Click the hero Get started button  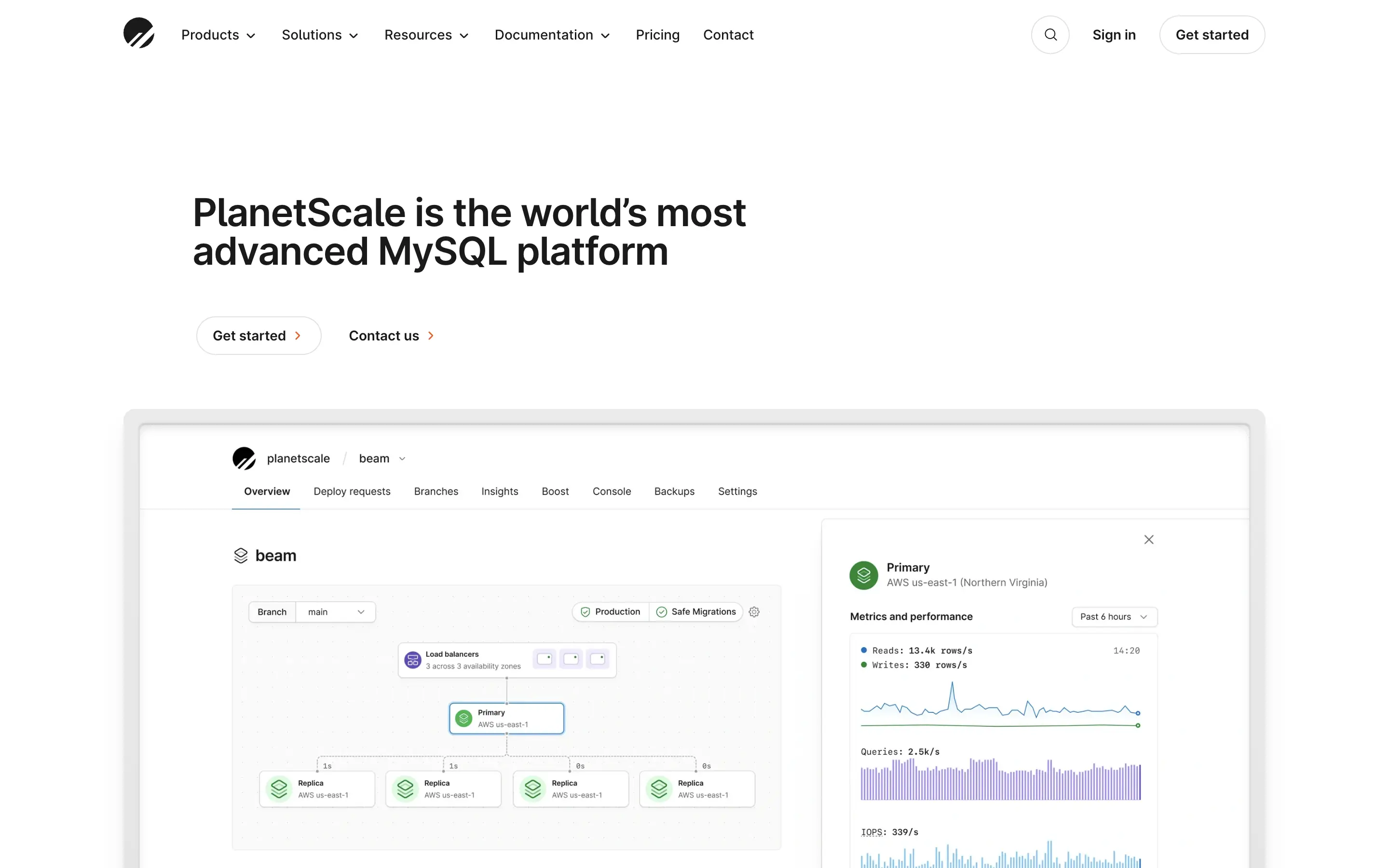(259, 336)
